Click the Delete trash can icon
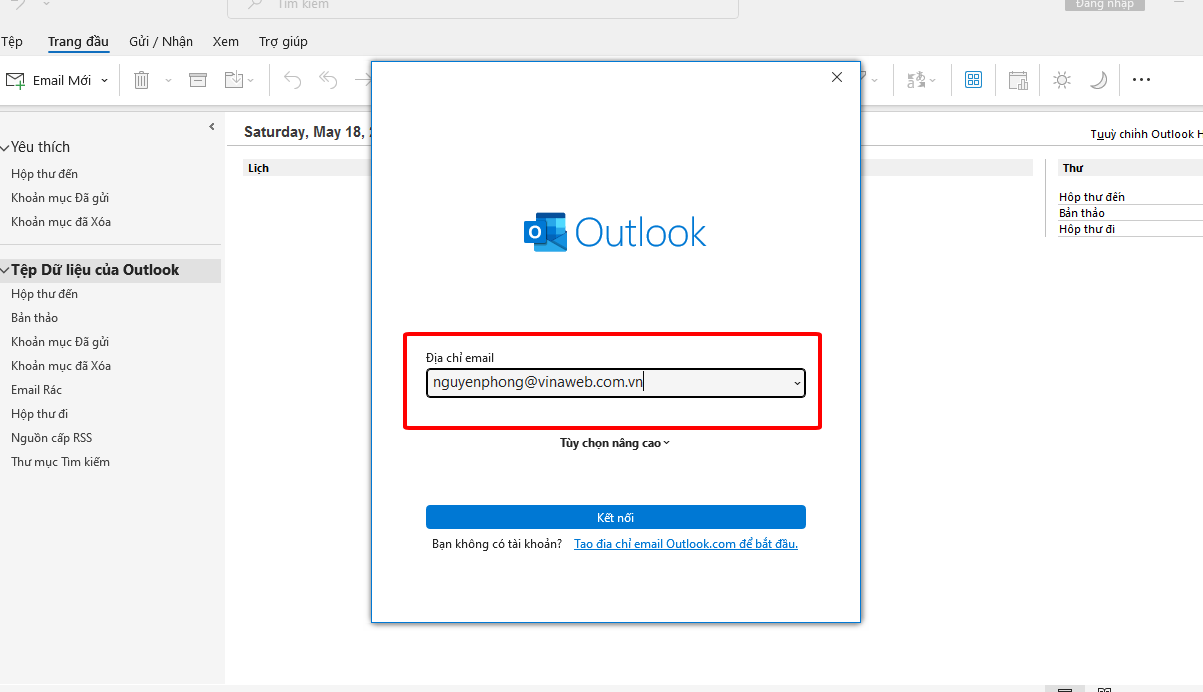1203x692 pixels. pos(141,80)
